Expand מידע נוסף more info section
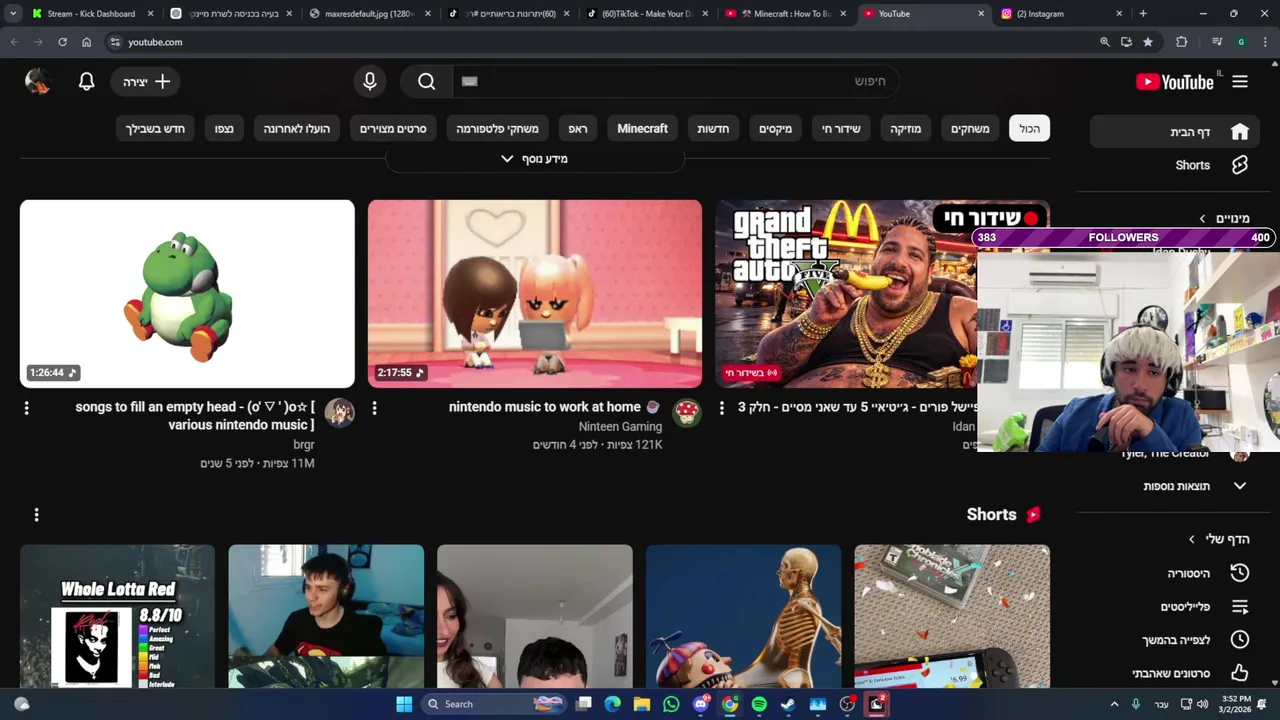This screenshot has width=1280, height=720. (x=534, y=159)
